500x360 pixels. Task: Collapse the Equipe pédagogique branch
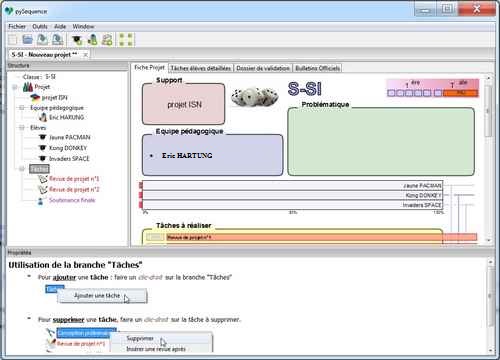[x=22, y=108]
